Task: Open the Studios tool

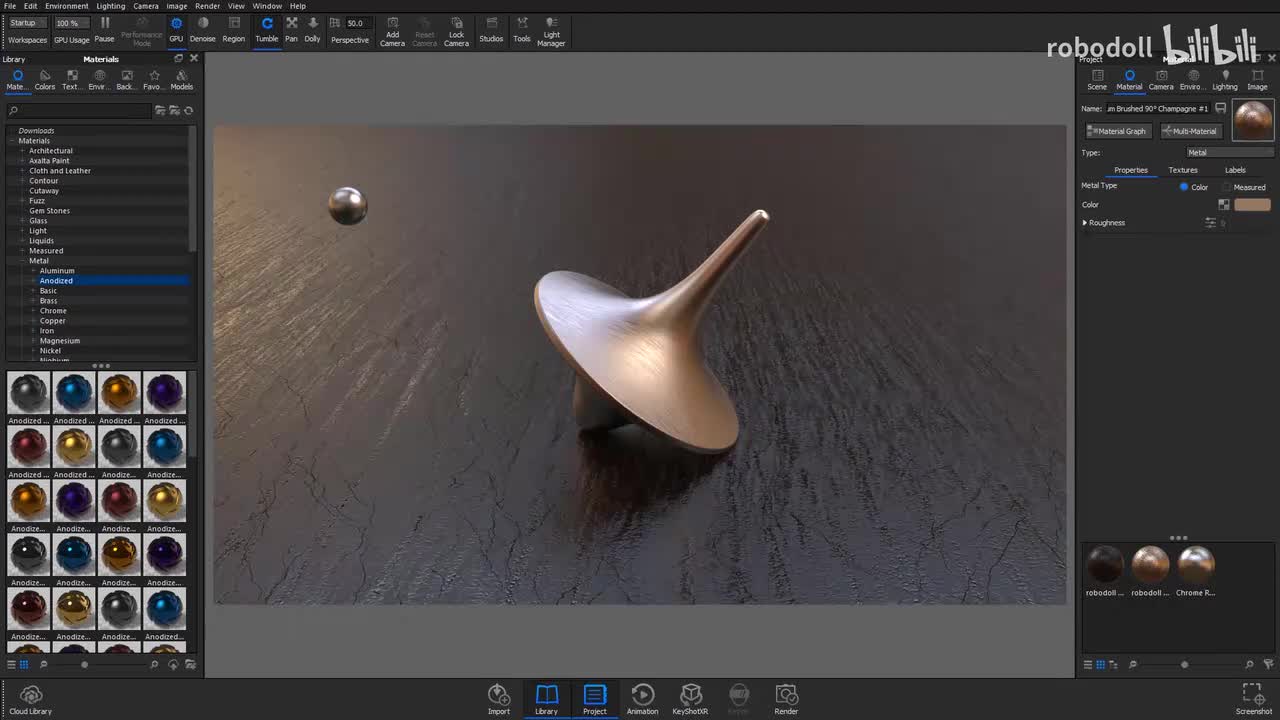Action: (491, 30)
